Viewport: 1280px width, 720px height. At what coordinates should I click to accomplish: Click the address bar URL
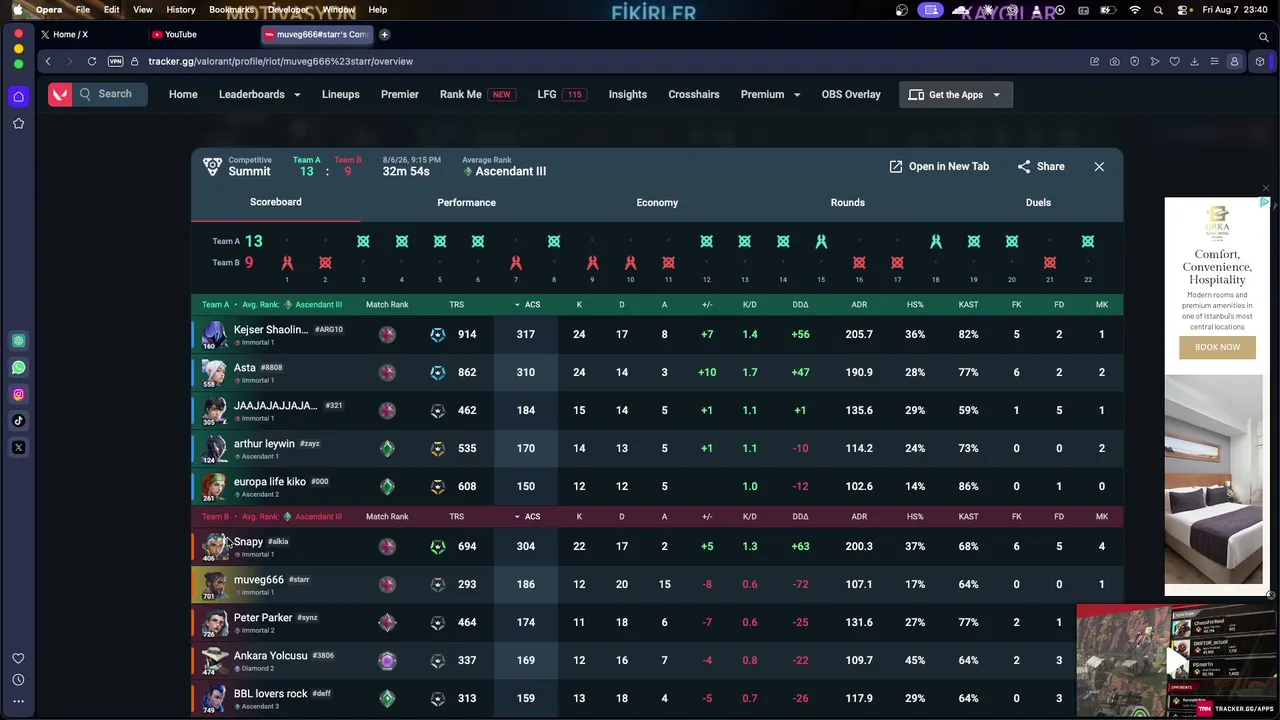click(x=280, y=61)
